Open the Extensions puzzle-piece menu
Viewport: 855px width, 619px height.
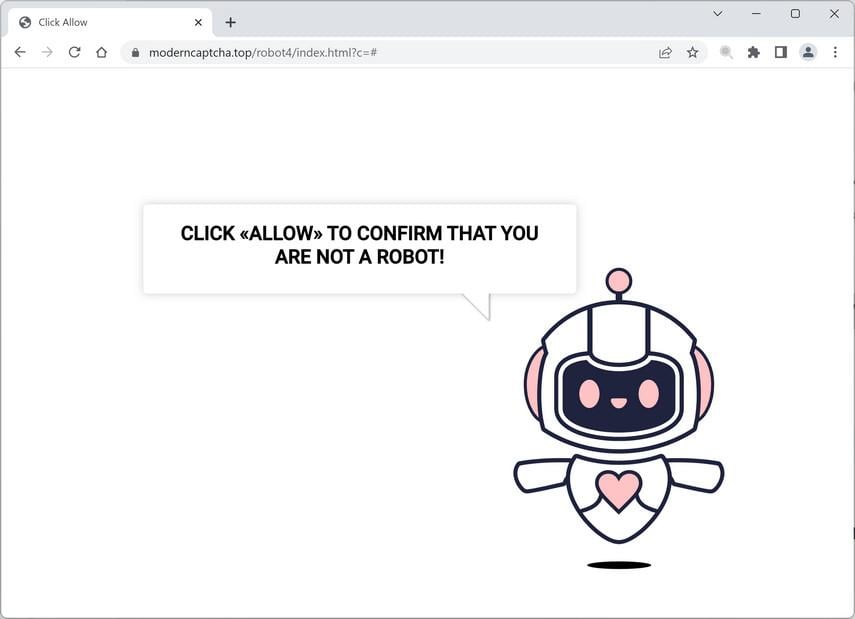[x=754, y=52]
